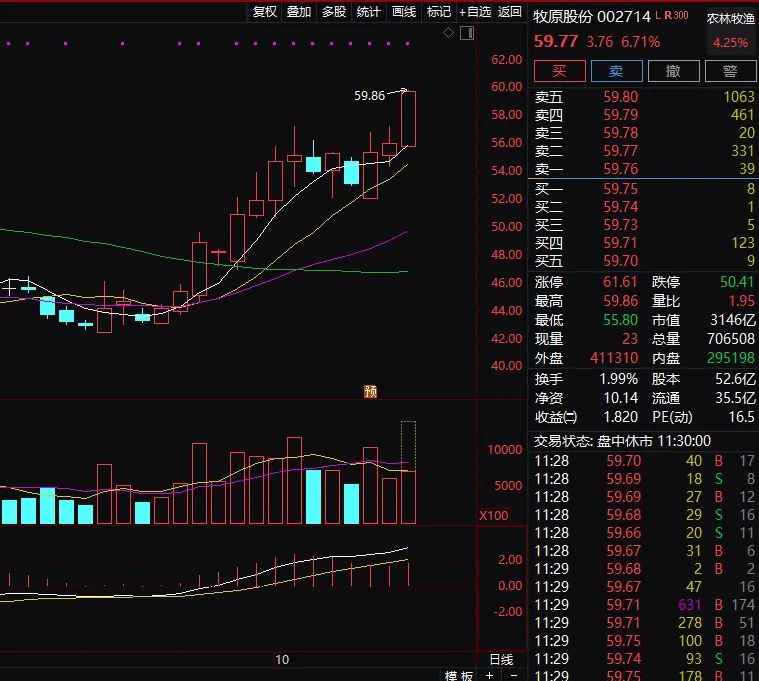Image resolution: width=759 pixels, height=681 pixels.
Task: Click the 返回 back button
Action: click(x=510, y=12)
